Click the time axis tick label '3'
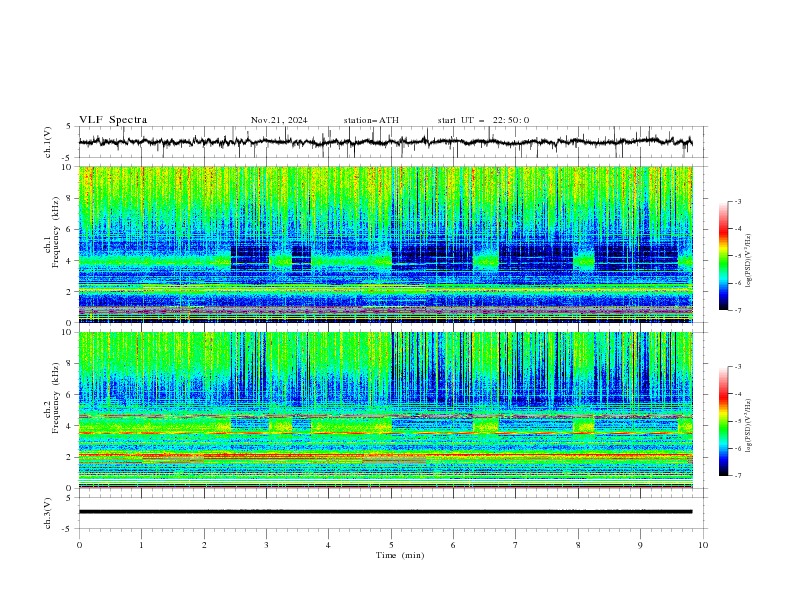Screen dimensions: 792x612 (266, 545)
